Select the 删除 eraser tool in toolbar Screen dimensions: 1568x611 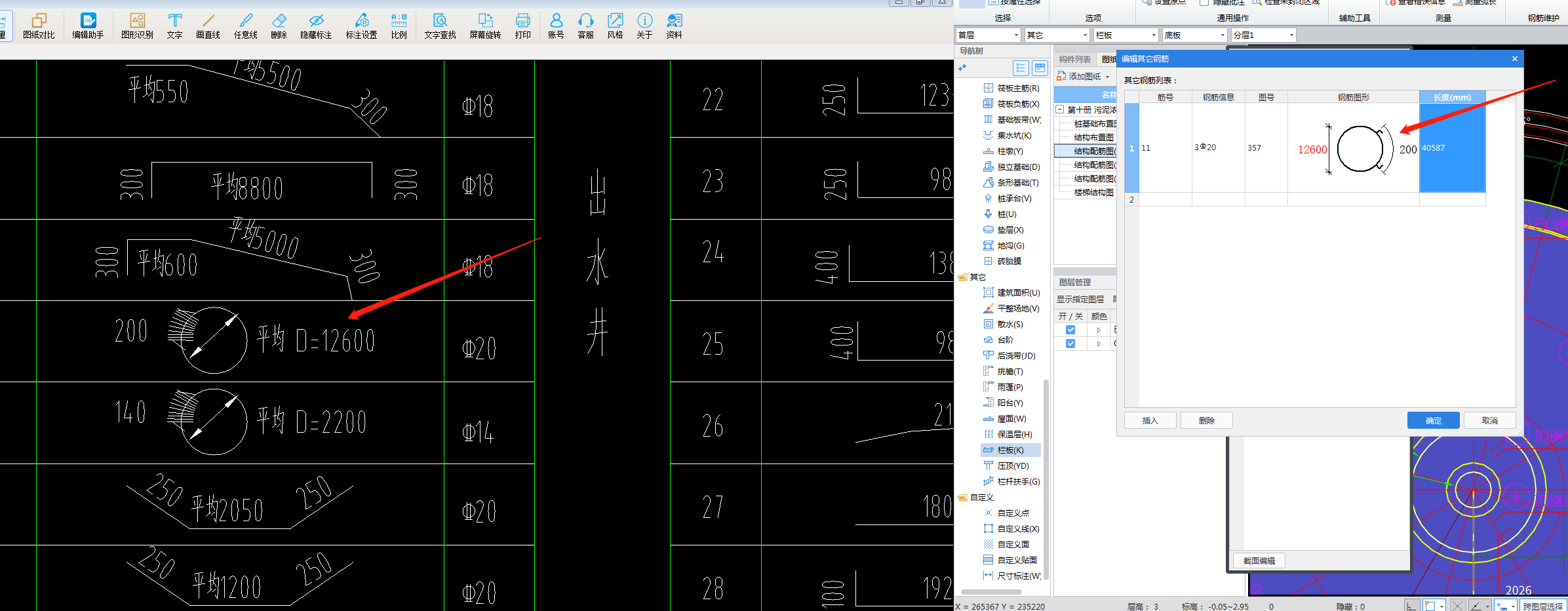[279, 26]
